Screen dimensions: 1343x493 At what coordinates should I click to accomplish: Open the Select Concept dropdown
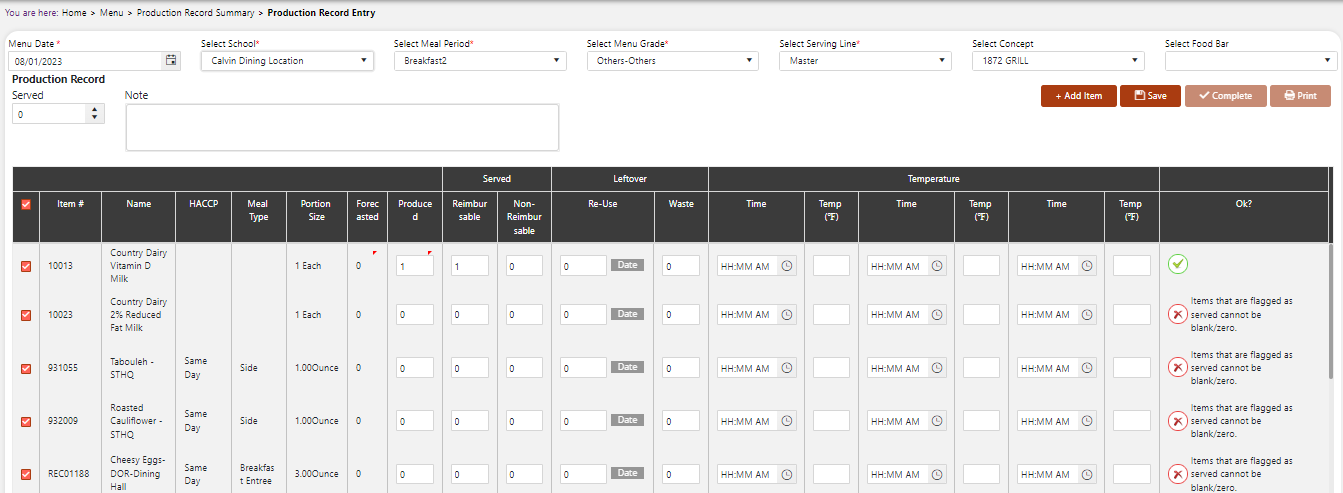[x=1058, y=61]
